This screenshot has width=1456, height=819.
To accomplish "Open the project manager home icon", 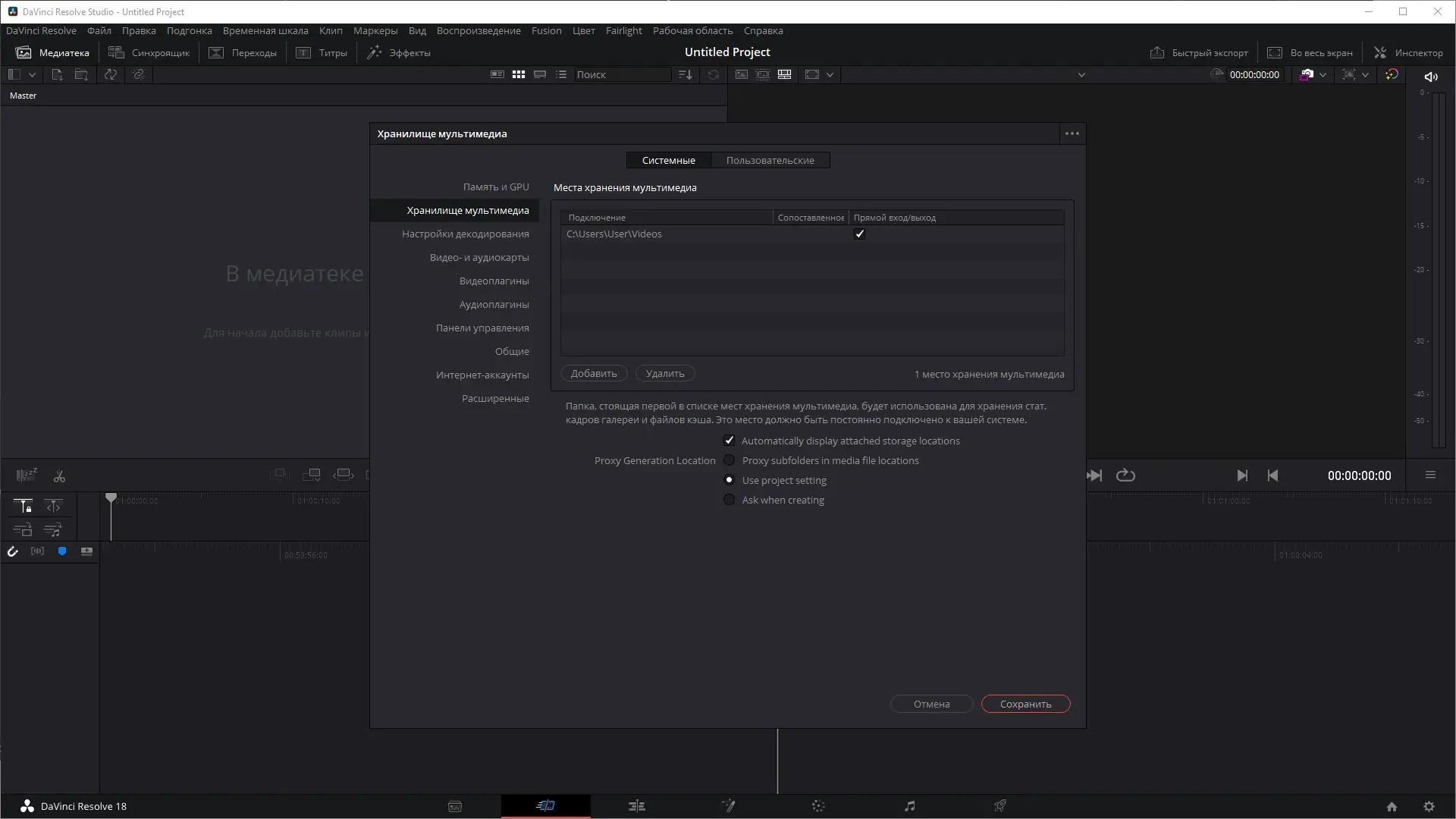I will [1392, 807].
